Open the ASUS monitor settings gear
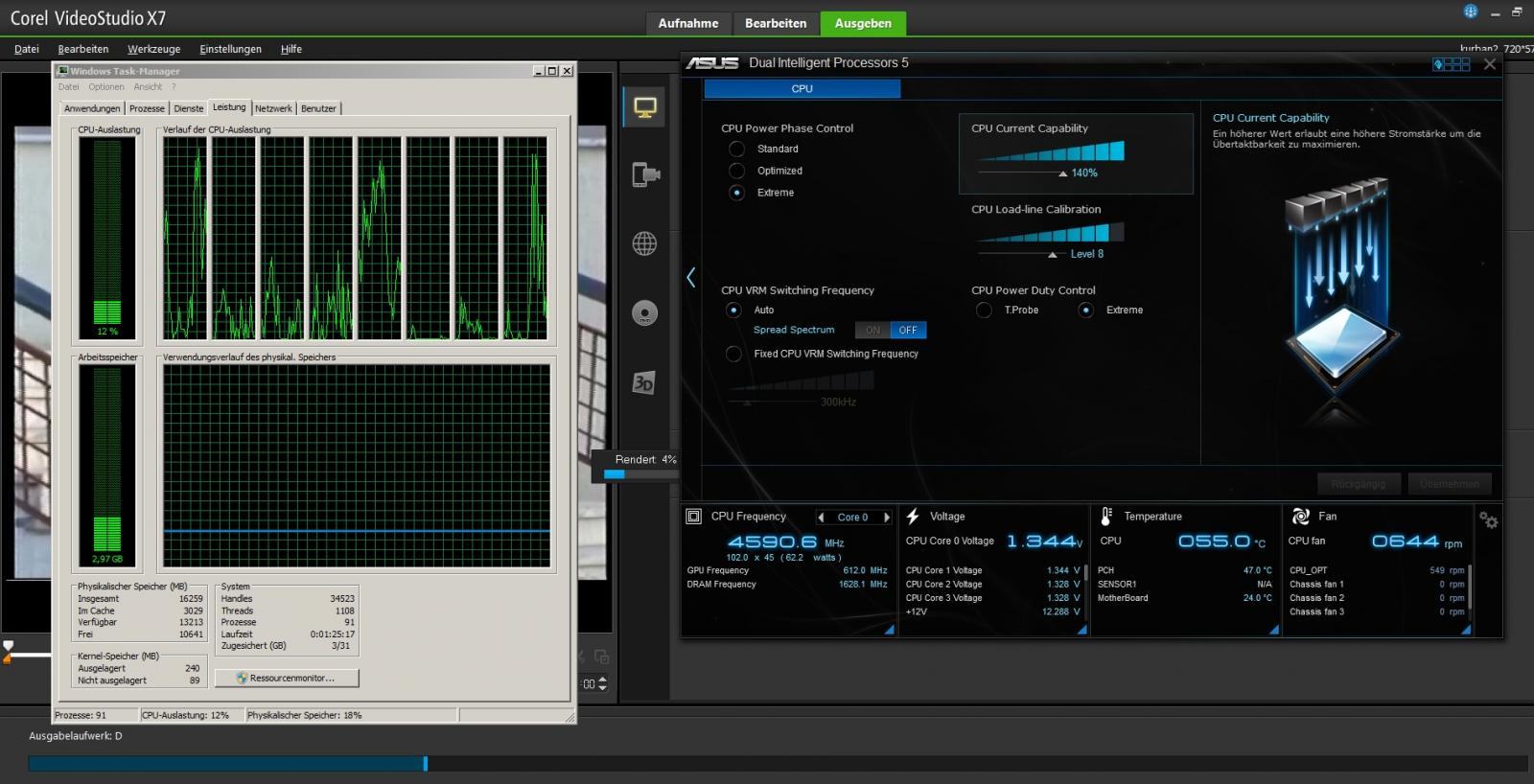Screen dimensions: 1534x784 click(1488, 519)
